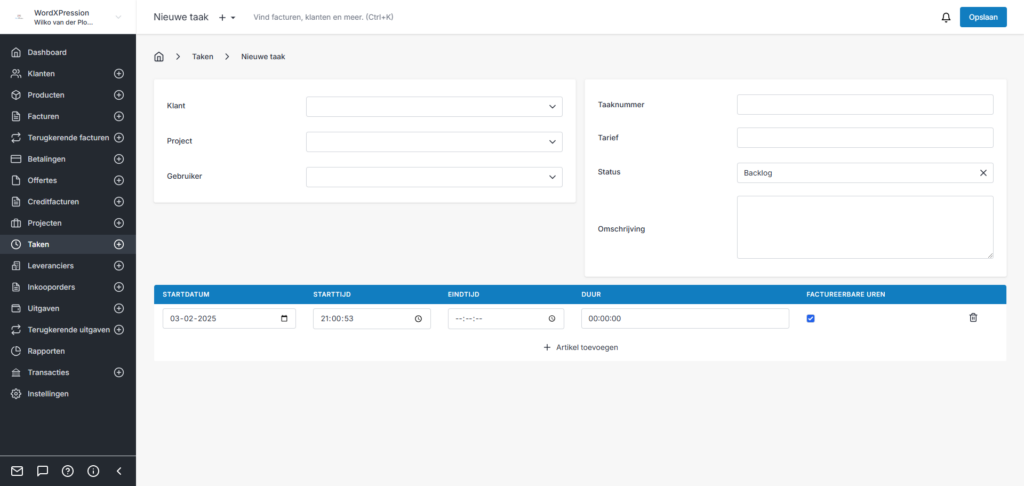
Task: Open Taken breadcrumb link
Action: (202, 57)
